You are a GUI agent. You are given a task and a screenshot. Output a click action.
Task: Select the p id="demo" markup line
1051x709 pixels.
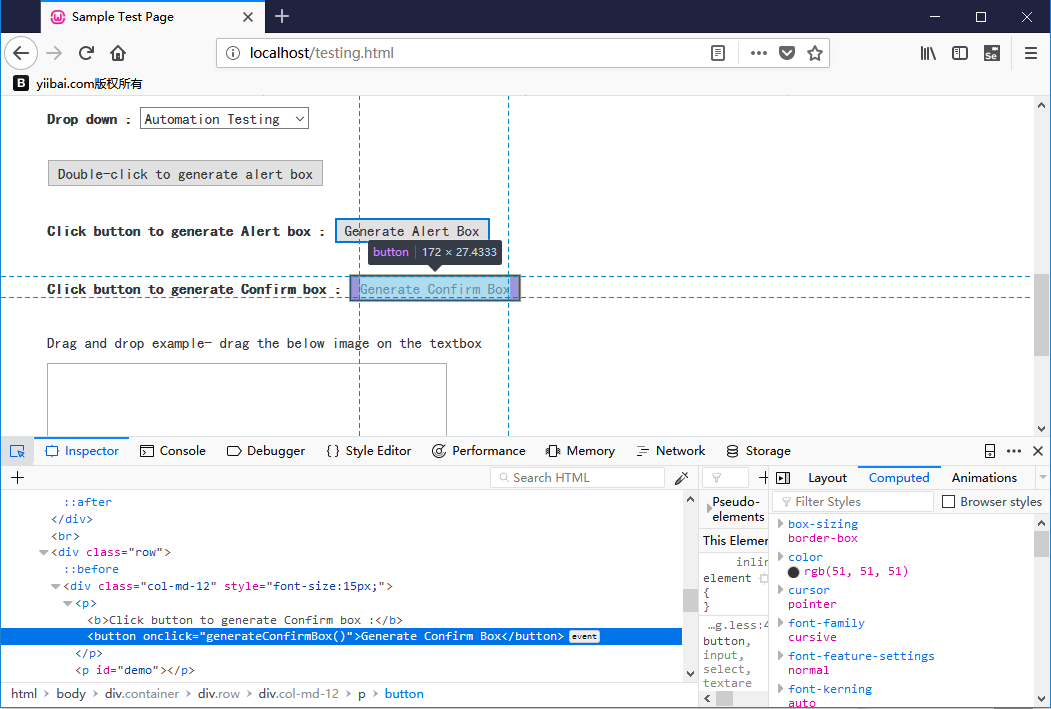pyautogui.click(x=135, y=670)
